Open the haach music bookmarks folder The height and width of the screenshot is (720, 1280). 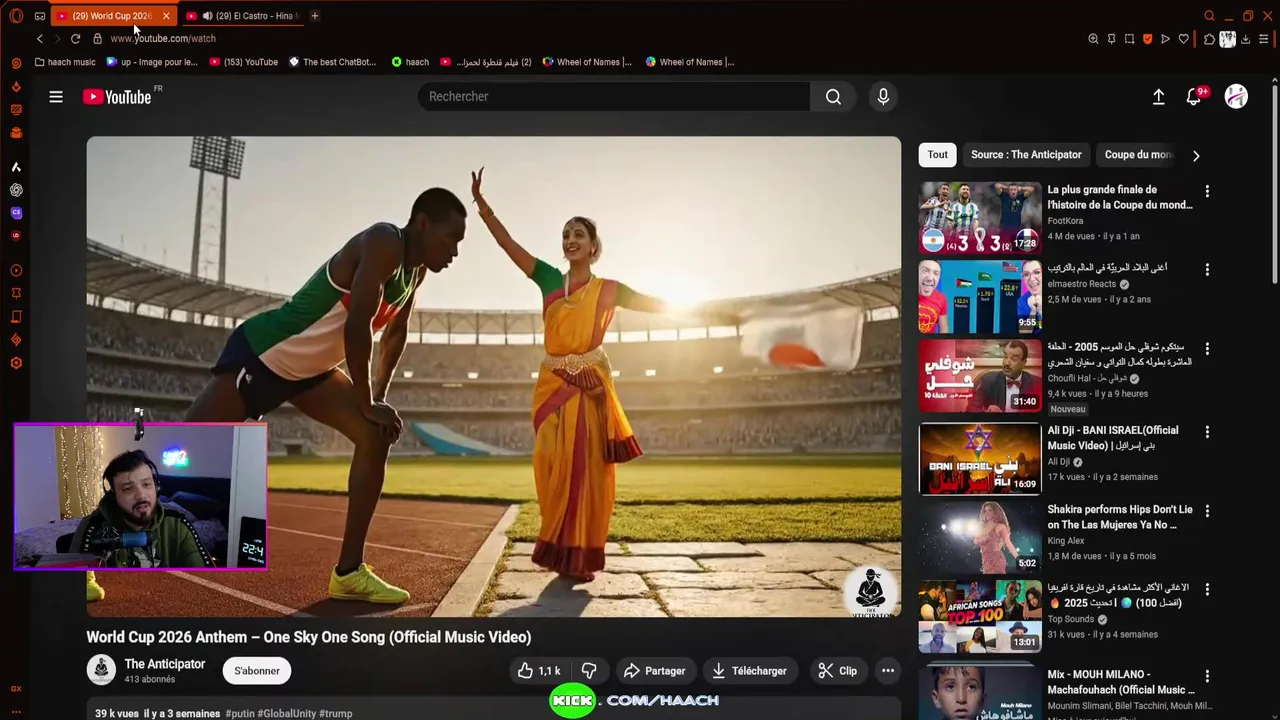coord(65,62)
